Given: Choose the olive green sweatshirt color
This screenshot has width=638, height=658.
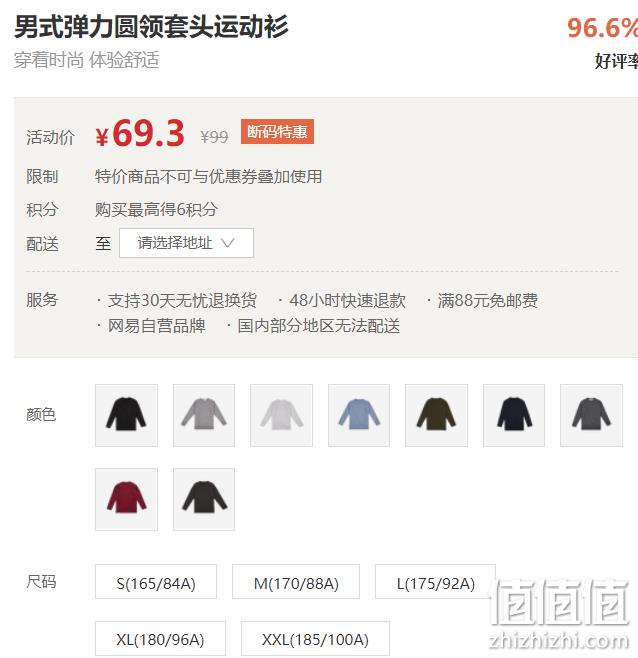Looking at the screenshot, I should 437,415.
